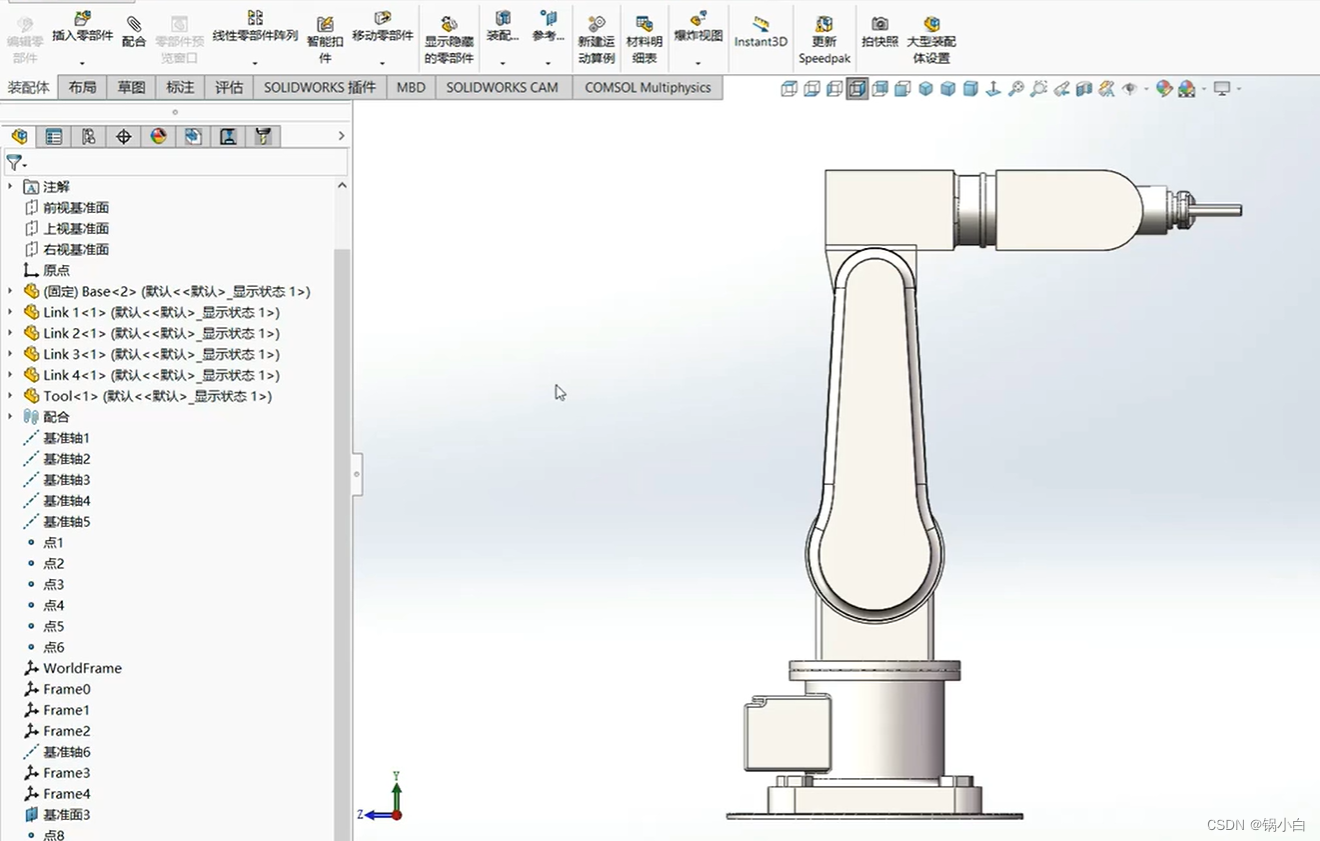Select 上视基准面 in the feature tree
The height and width of the screenshot is (841, 1320).
click(x=76, y=229)
